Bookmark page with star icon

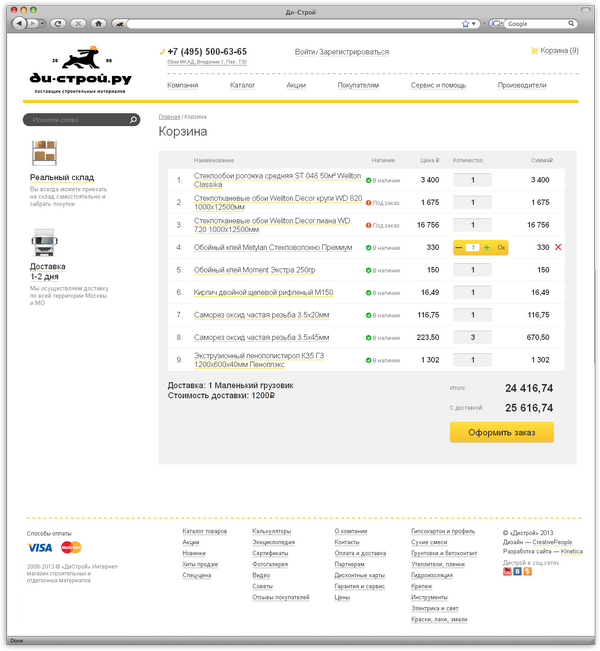click(467, 22)
